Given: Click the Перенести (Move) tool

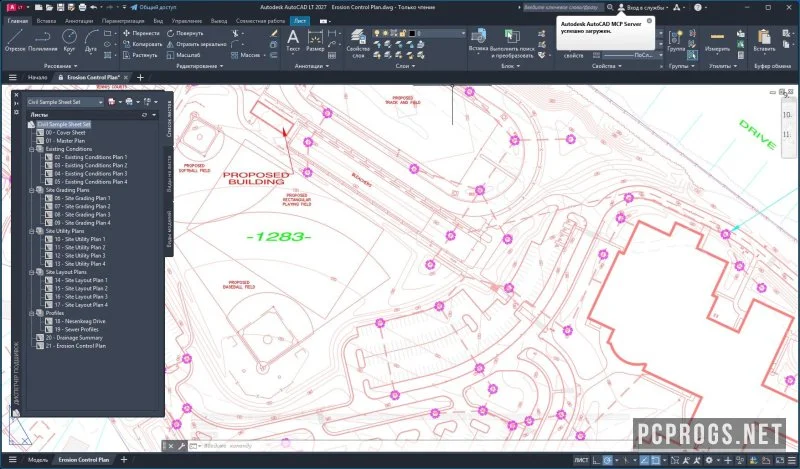Looking at the screenshot, I should (141, 33).
